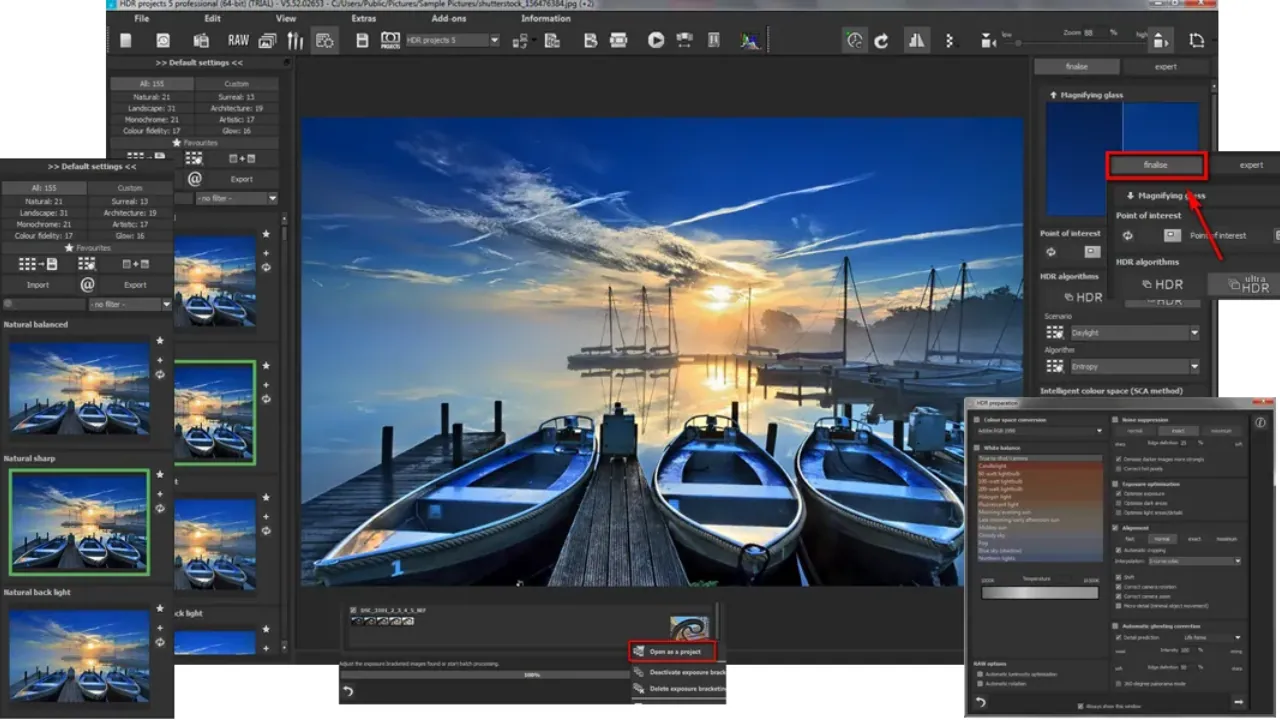
Task: Click the undo arrow below the bracketing progress bar
Action: coord(348,691)
